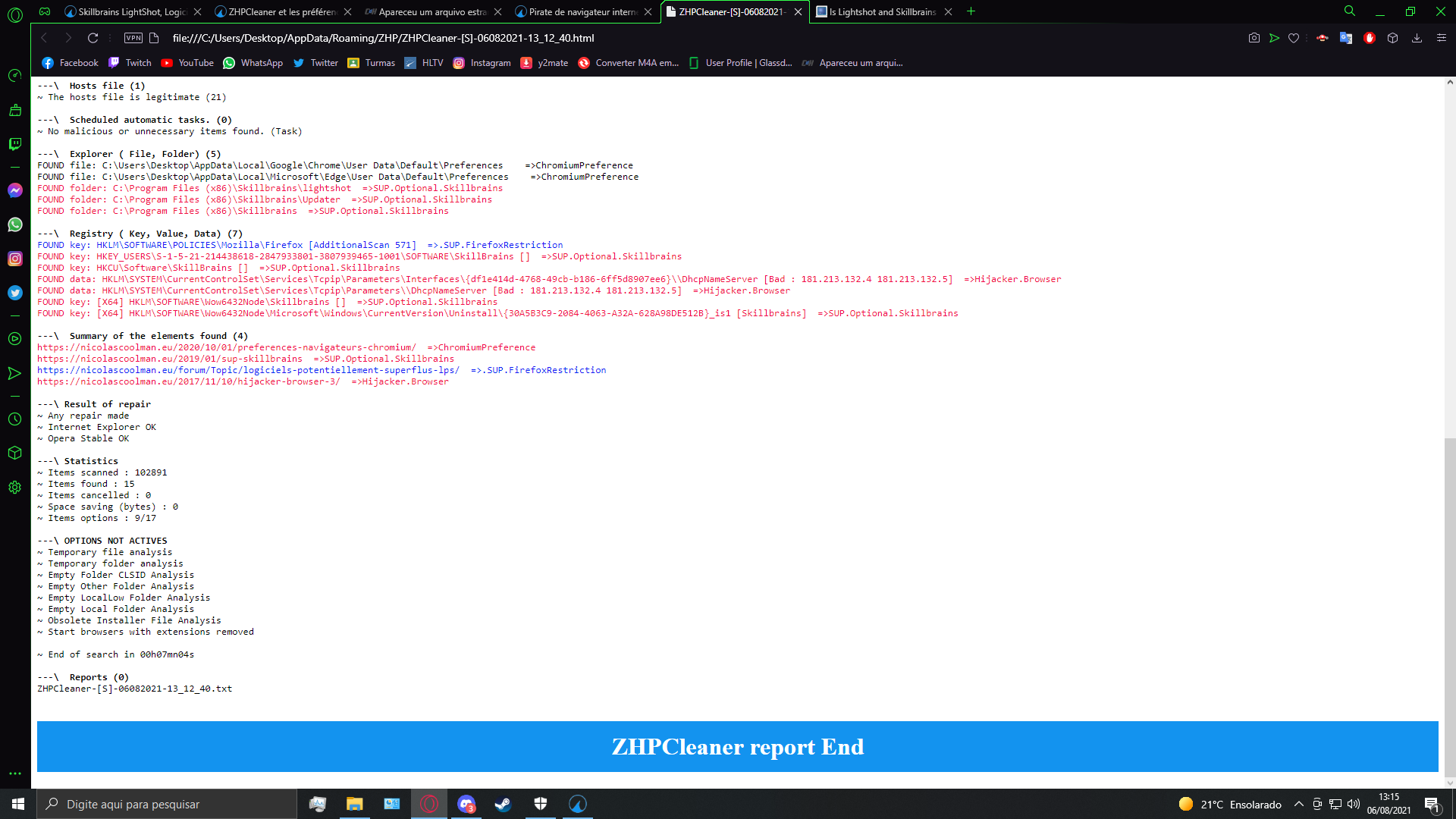Open Extensions cube in sidebar
This screenshot has height=819, width=1456.
(15, 453)
